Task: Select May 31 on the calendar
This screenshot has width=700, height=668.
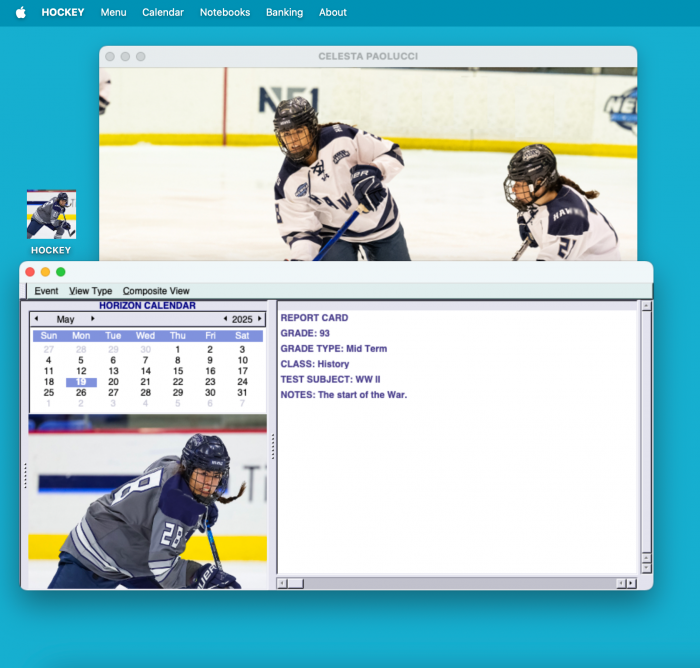Action: (x=242, y=393)
